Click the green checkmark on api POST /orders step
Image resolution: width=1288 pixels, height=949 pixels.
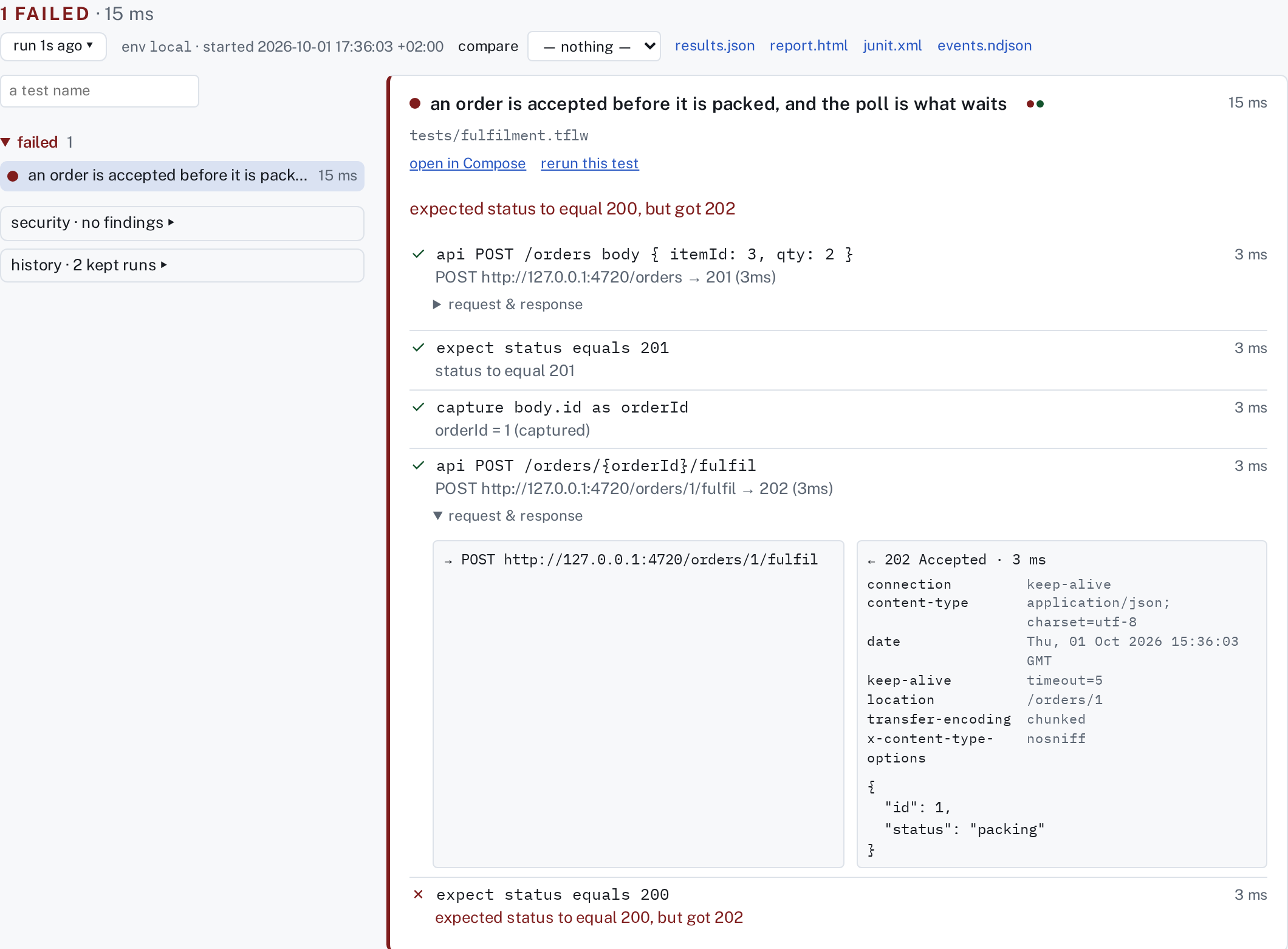(418, 254)
